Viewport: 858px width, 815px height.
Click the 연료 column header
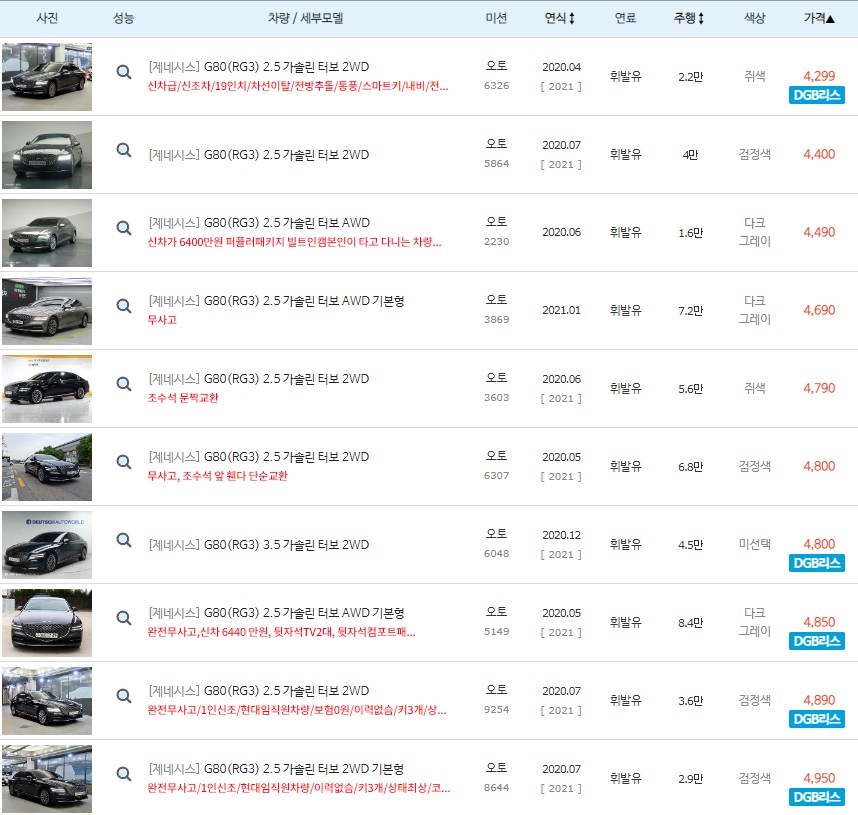click(625, 18)
